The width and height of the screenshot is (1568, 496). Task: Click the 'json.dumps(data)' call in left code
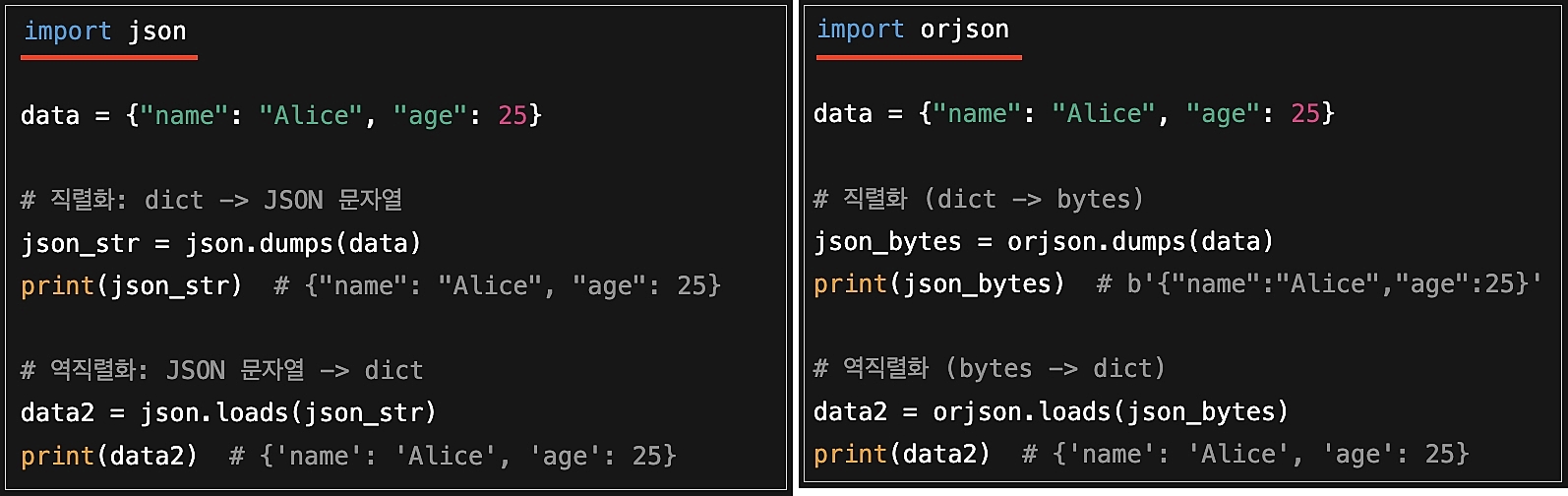(x=303, y=243)
